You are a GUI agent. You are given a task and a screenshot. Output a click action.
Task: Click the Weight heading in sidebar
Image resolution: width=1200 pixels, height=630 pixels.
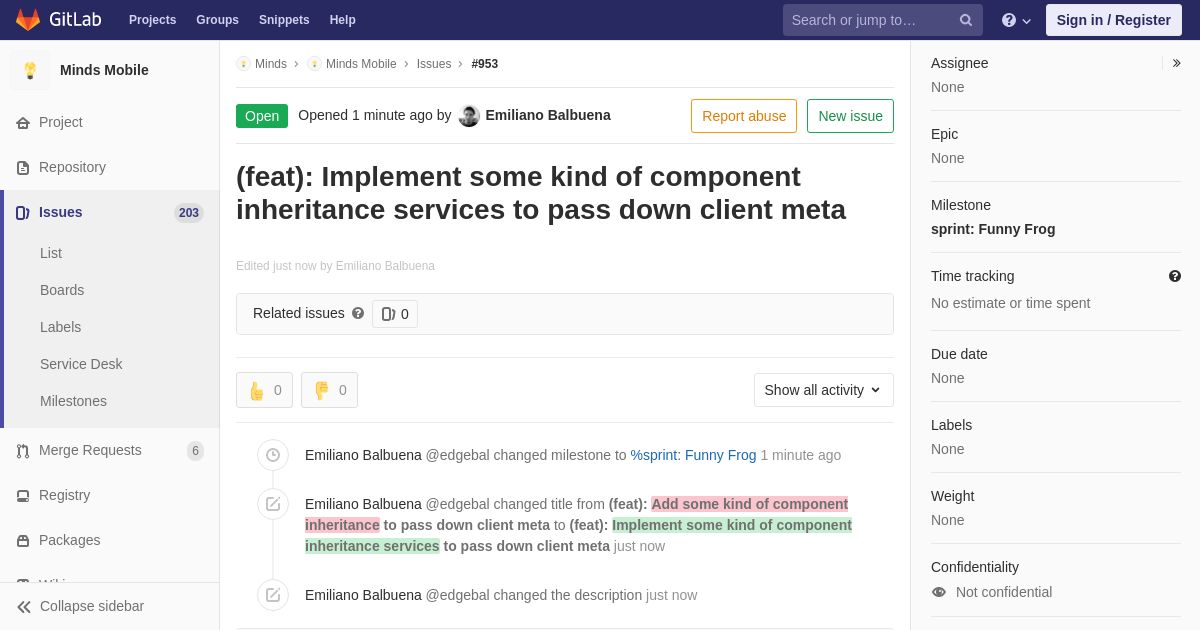click(x=952, y=496)
